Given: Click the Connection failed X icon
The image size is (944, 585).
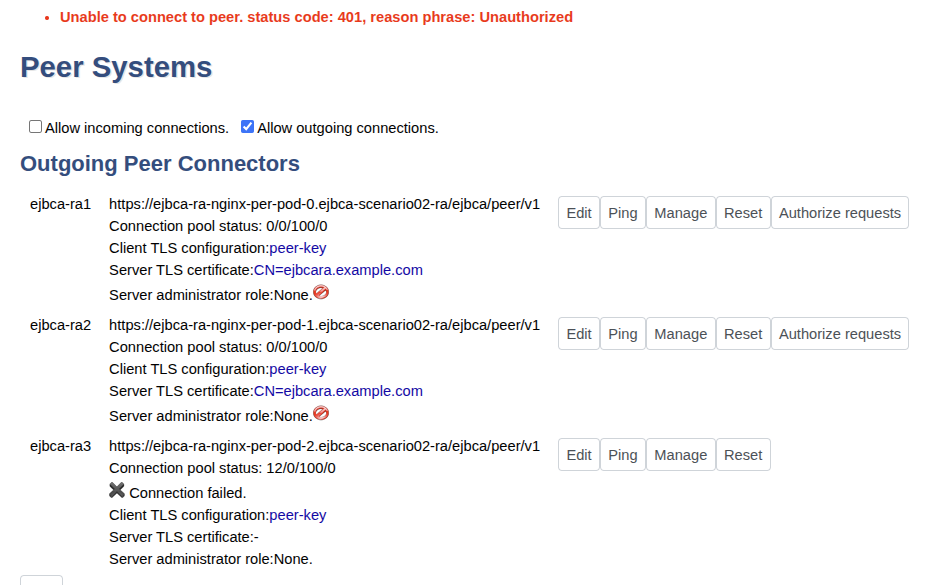Looking at the screenshot, I should coord(117,491).
